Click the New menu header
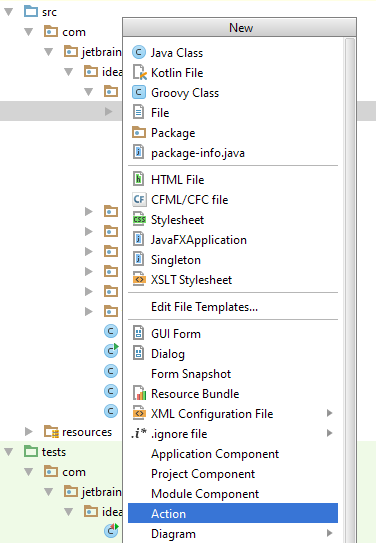Screen dimensions: 376x545 click(239, 27)
